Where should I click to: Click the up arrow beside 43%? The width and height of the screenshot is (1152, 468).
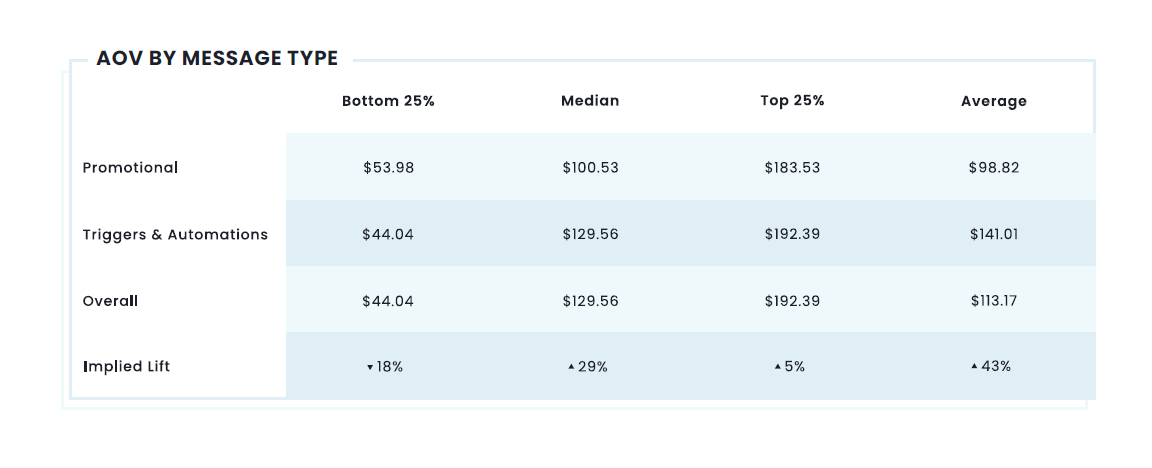click(x=974, y=367)
